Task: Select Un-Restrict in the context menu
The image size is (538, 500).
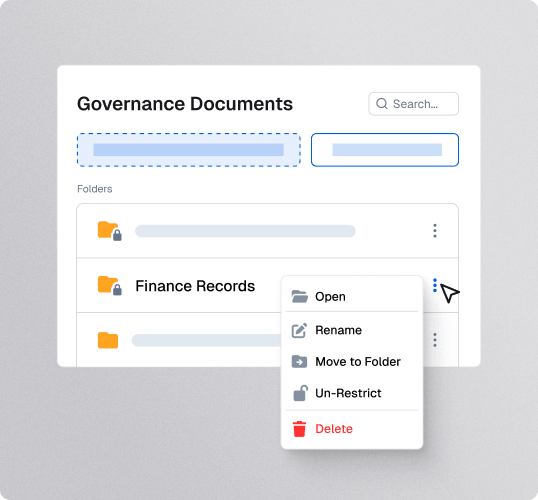Action: [352, 393]
